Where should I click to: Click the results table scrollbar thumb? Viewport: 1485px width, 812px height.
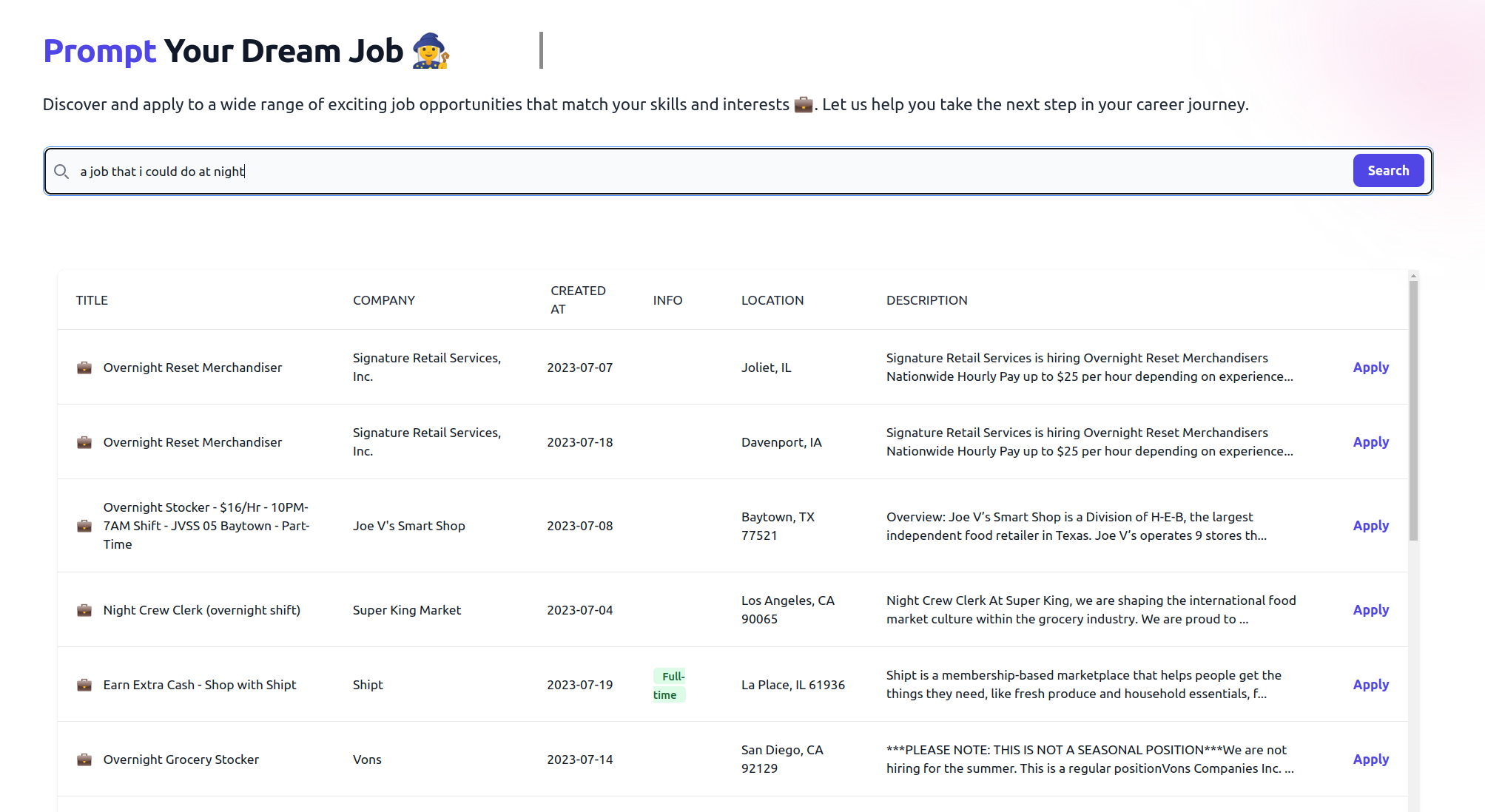click(x=1413, y=410)
